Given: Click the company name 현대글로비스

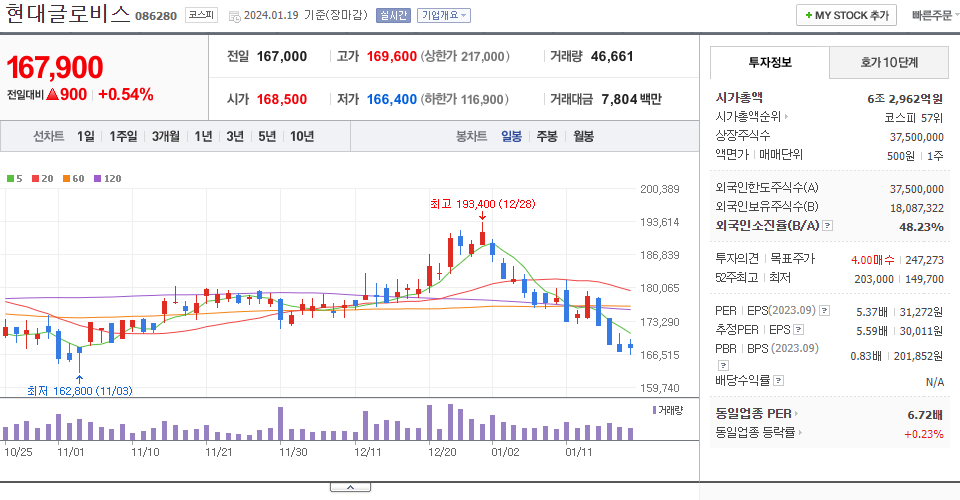Looking at the screenshot, I should (68, 14).
